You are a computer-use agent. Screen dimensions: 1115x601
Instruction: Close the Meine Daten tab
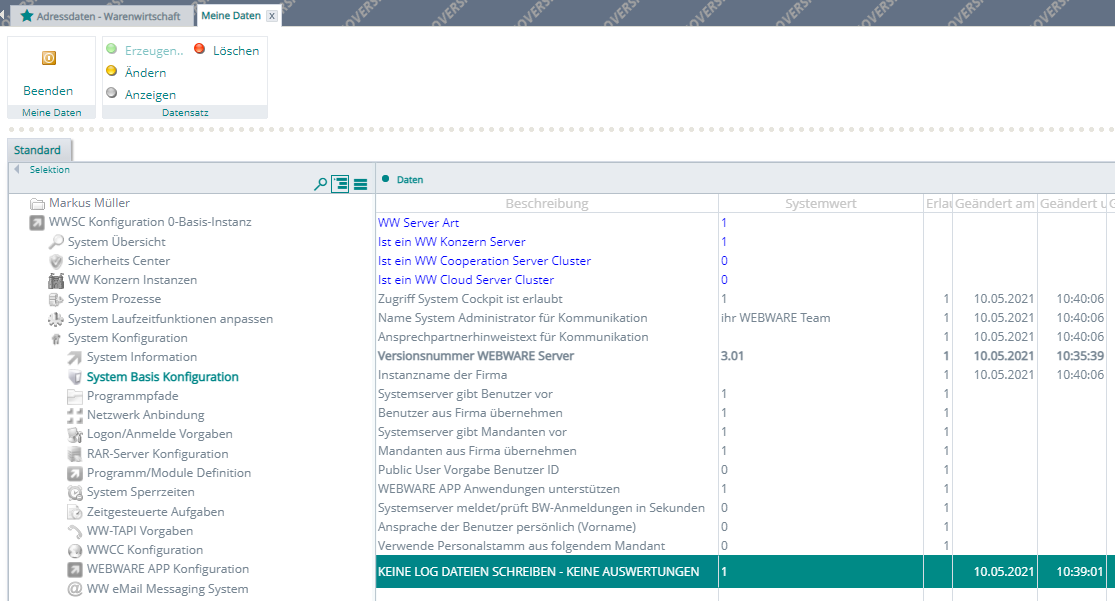pos(272,17)
